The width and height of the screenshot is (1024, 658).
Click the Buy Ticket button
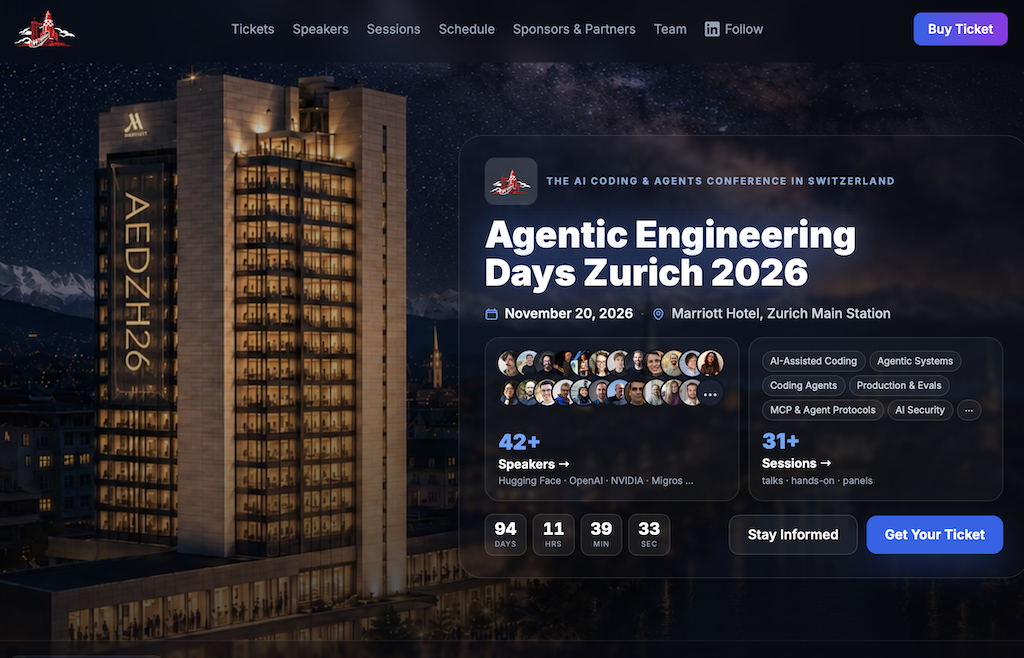coord(960,29)
